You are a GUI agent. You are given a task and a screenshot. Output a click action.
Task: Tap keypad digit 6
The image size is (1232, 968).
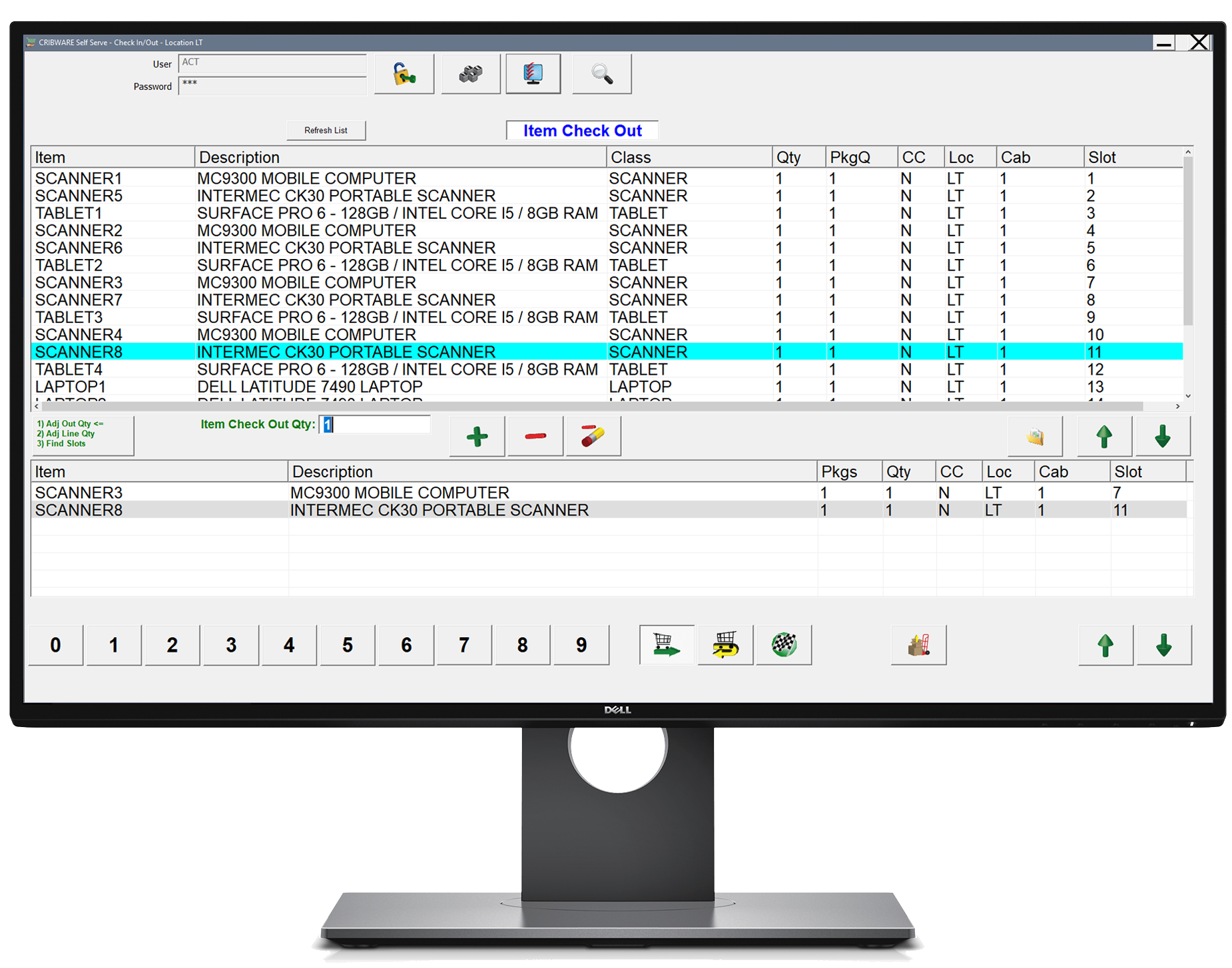406,644
